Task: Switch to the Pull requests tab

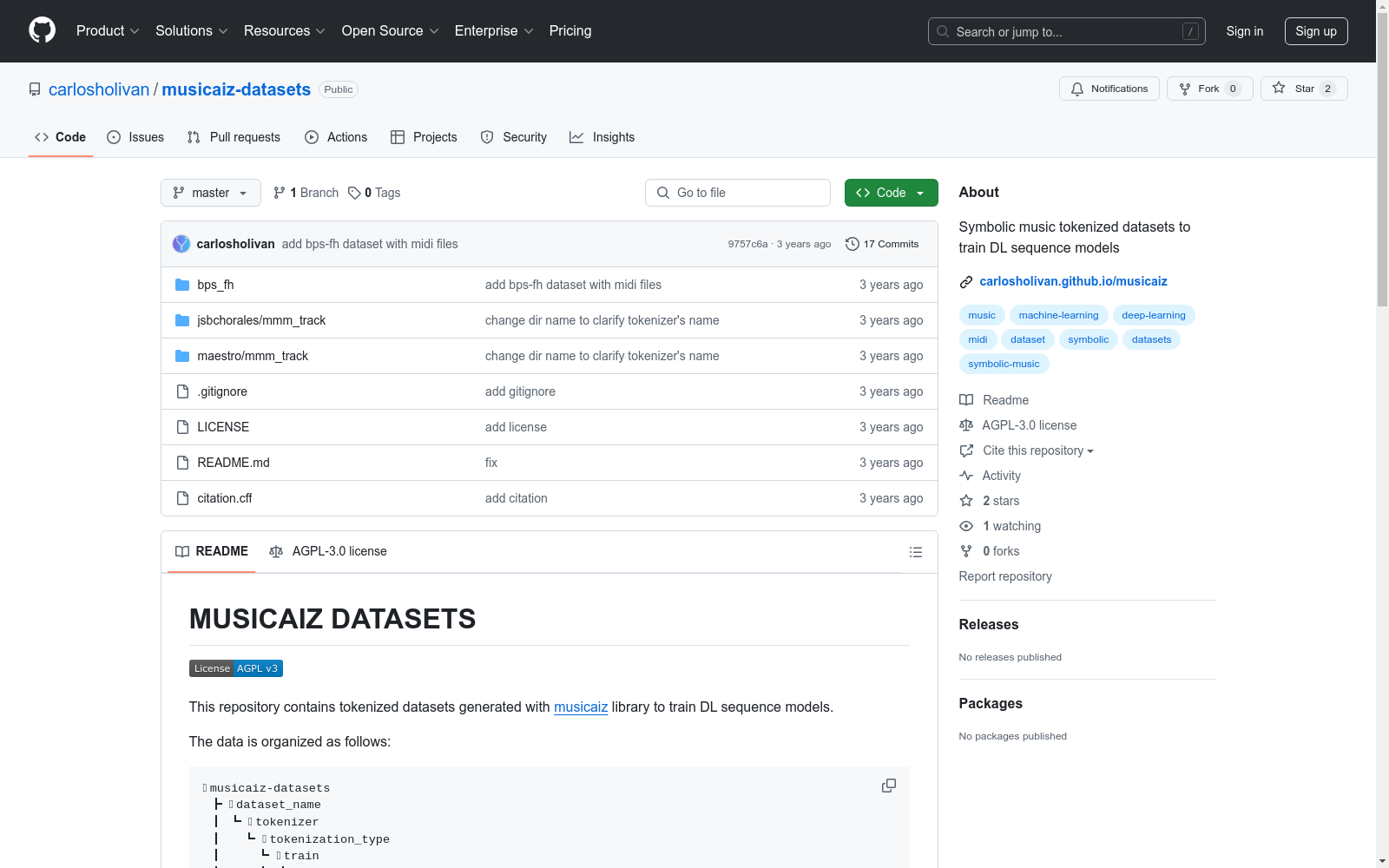Action: (x=234, y=137)
